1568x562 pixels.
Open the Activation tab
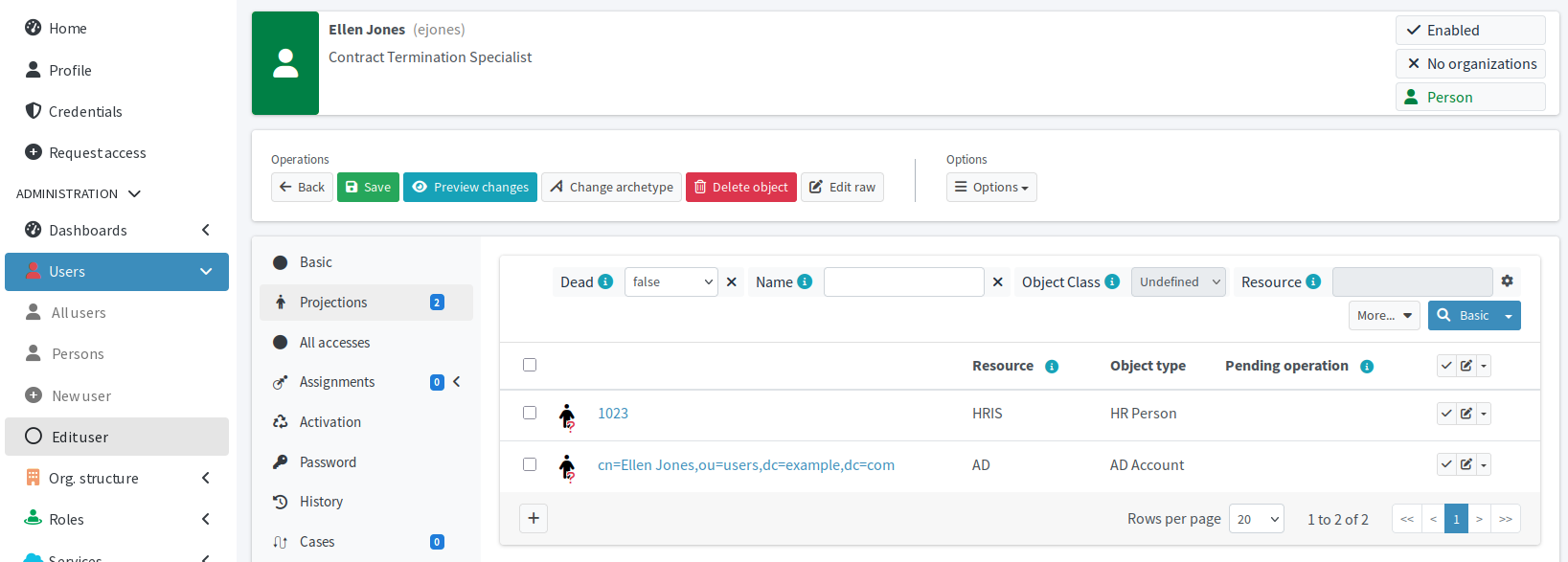point(366,422)
